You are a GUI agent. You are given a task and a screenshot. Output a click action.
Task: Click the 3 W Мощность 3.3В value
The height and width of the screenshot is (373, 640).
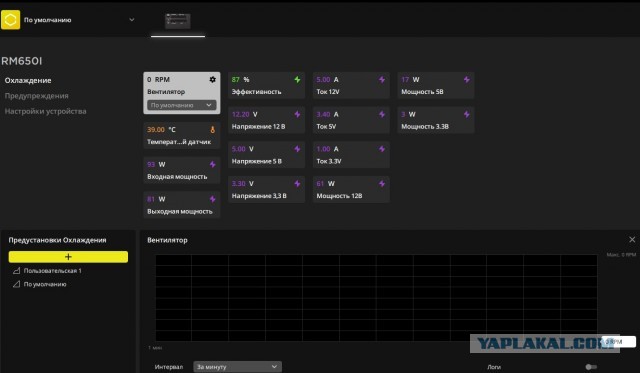409,114
